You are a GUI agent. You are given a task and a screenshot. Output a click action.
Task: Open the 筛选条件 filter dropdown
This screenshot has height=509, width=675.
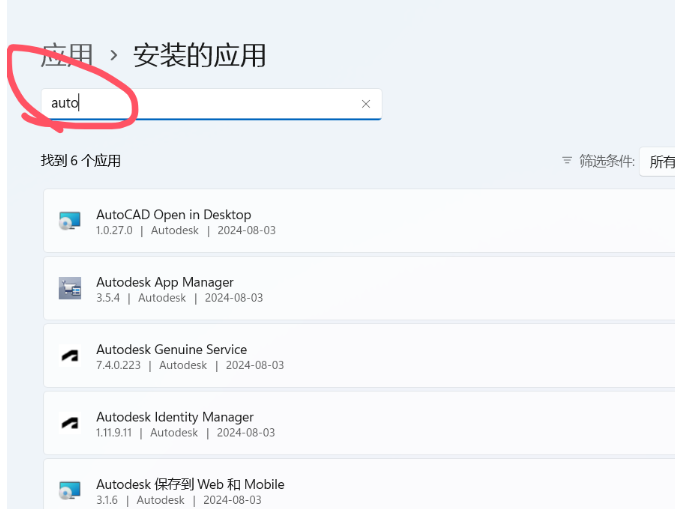point(657,161)
